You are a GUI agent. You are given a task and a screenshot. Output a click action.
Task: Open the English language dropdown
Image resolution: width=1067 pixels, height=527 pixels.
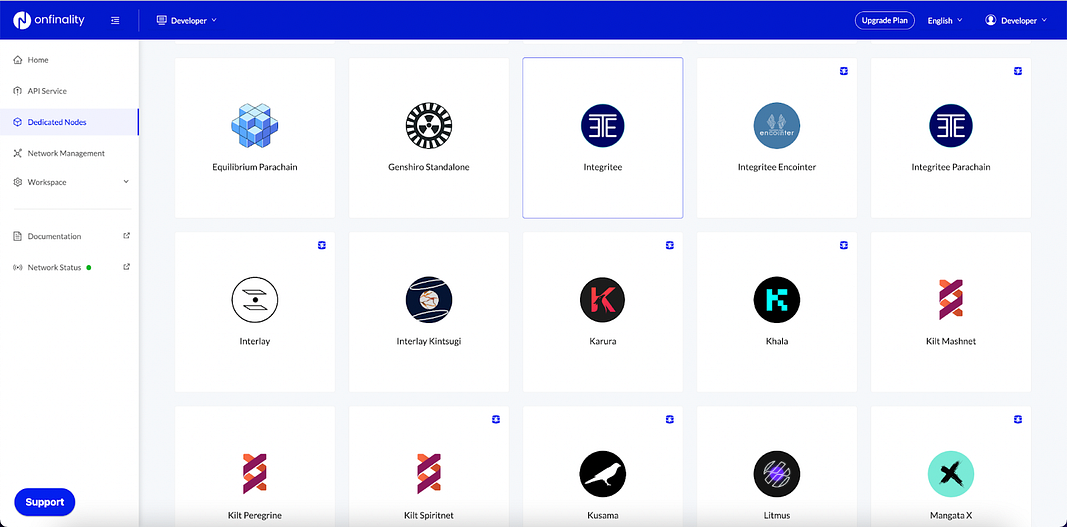(945, 20)
